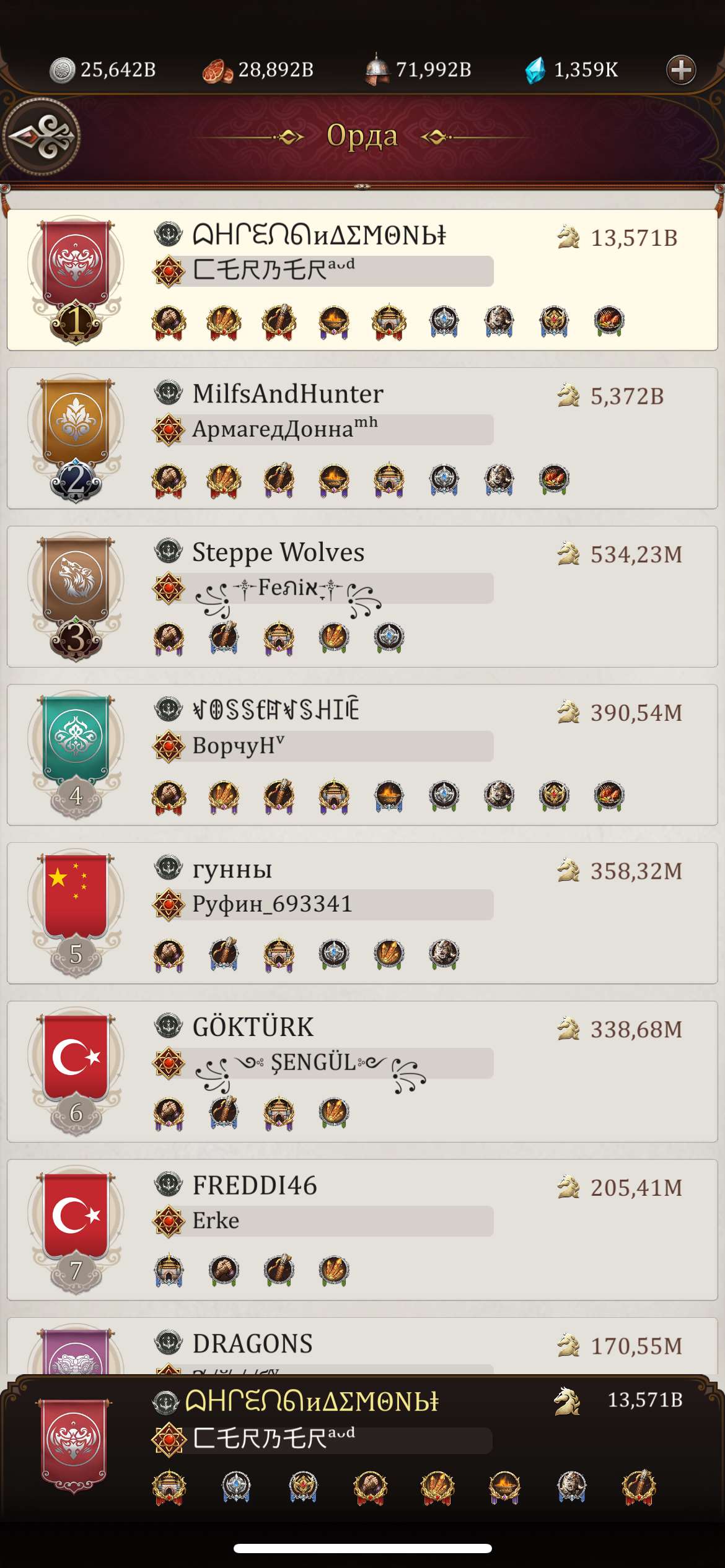Open the MilfsAndHunter horde entry
Image resolution: width=725 pixels, height=1568 pixels.
click(x=362, y=438)
